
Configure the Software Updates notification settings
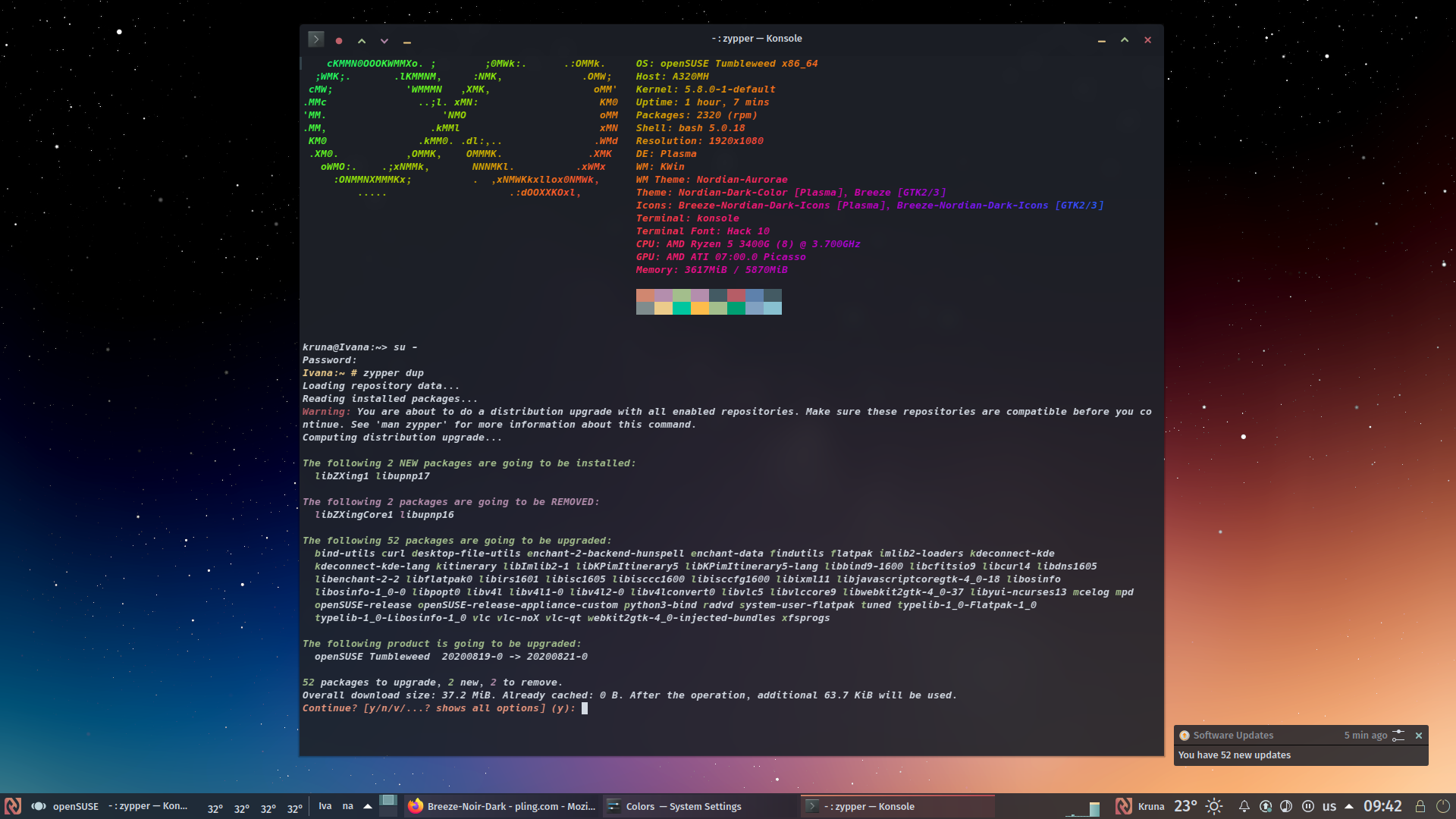click(1399, 736)
